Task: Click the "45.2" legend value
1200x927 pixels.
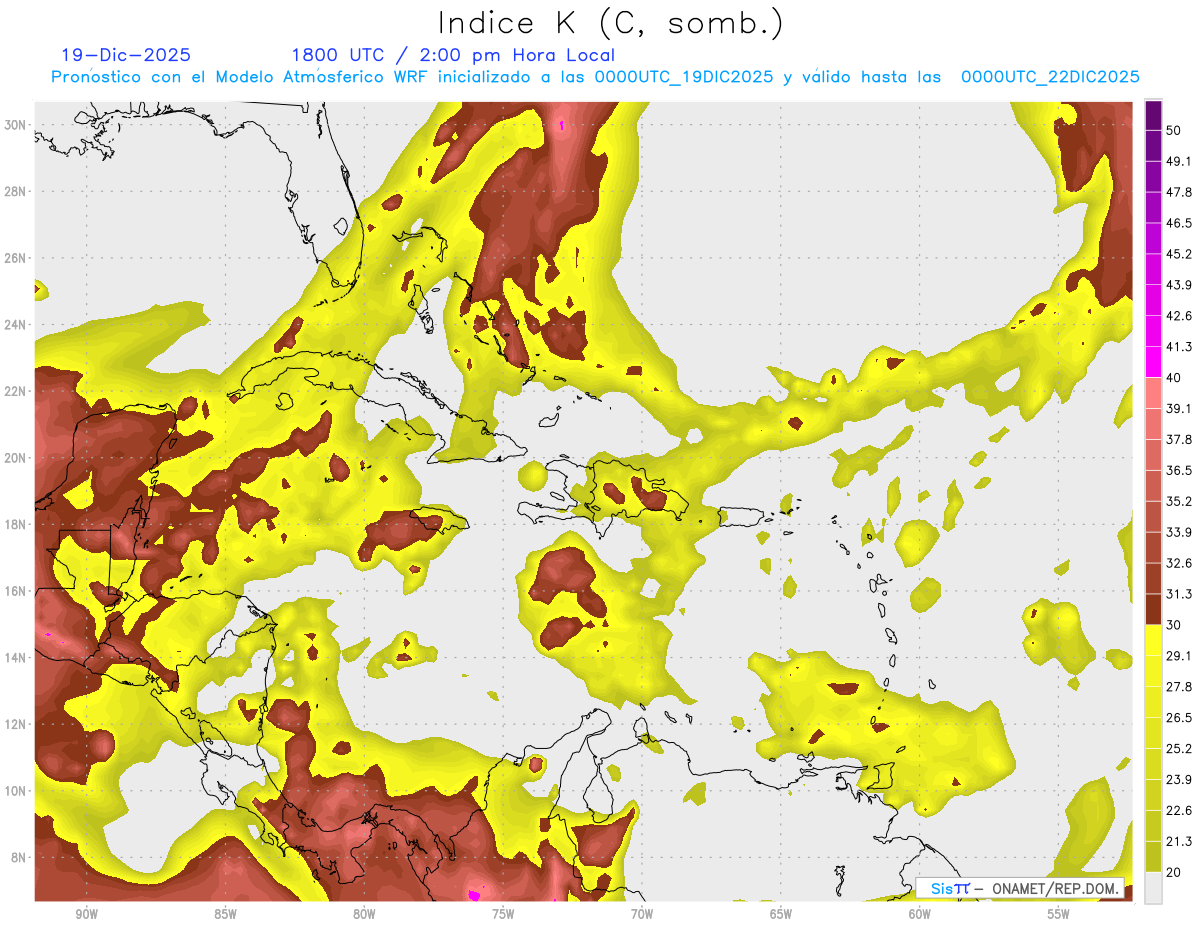Action: (x=1178, y=254)
